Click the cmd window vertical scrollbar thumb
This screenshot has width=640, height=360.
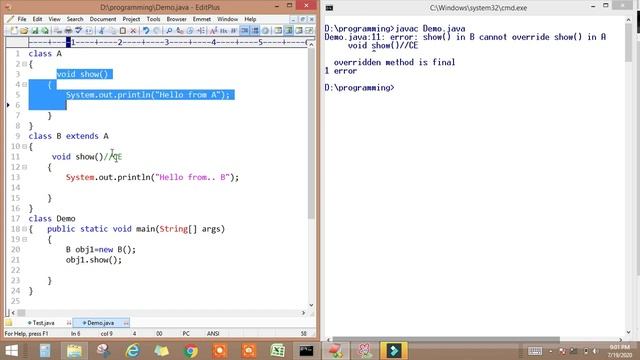pyautogui.click(x=628, y=43)
